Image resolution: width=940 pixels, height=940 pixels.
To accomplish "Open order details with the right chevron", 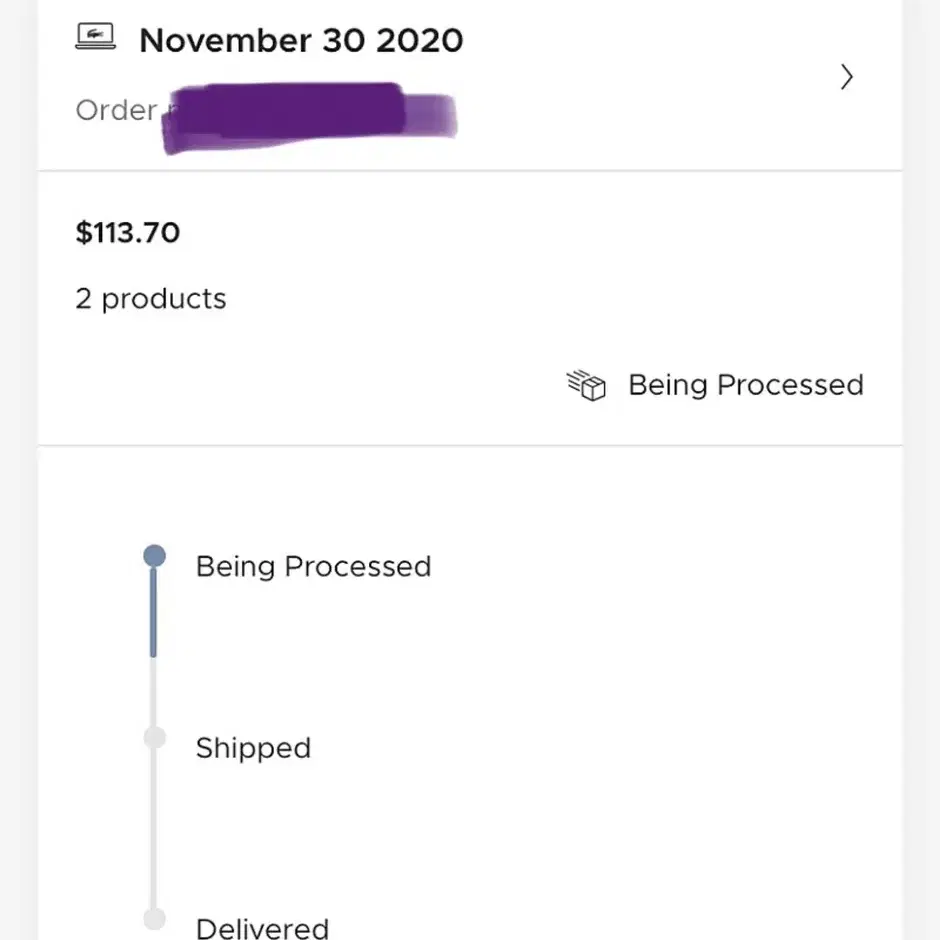I will tap(846, 77).
